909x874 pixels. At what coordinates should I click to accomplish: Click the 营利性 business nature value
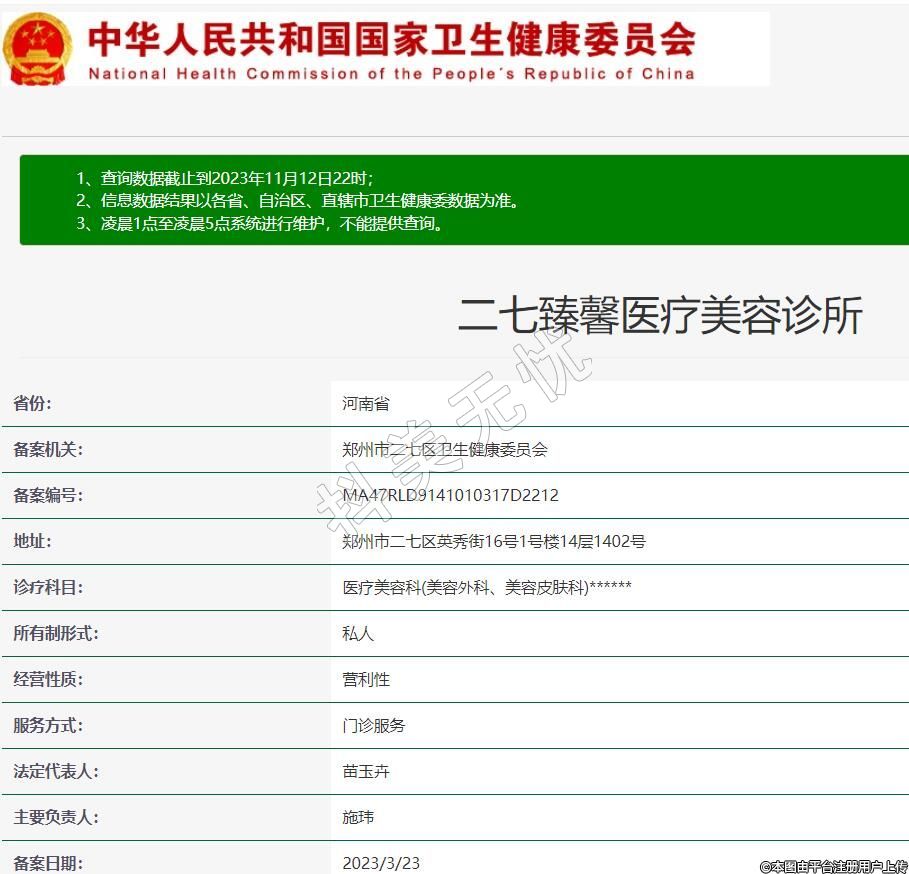point(366,680)
